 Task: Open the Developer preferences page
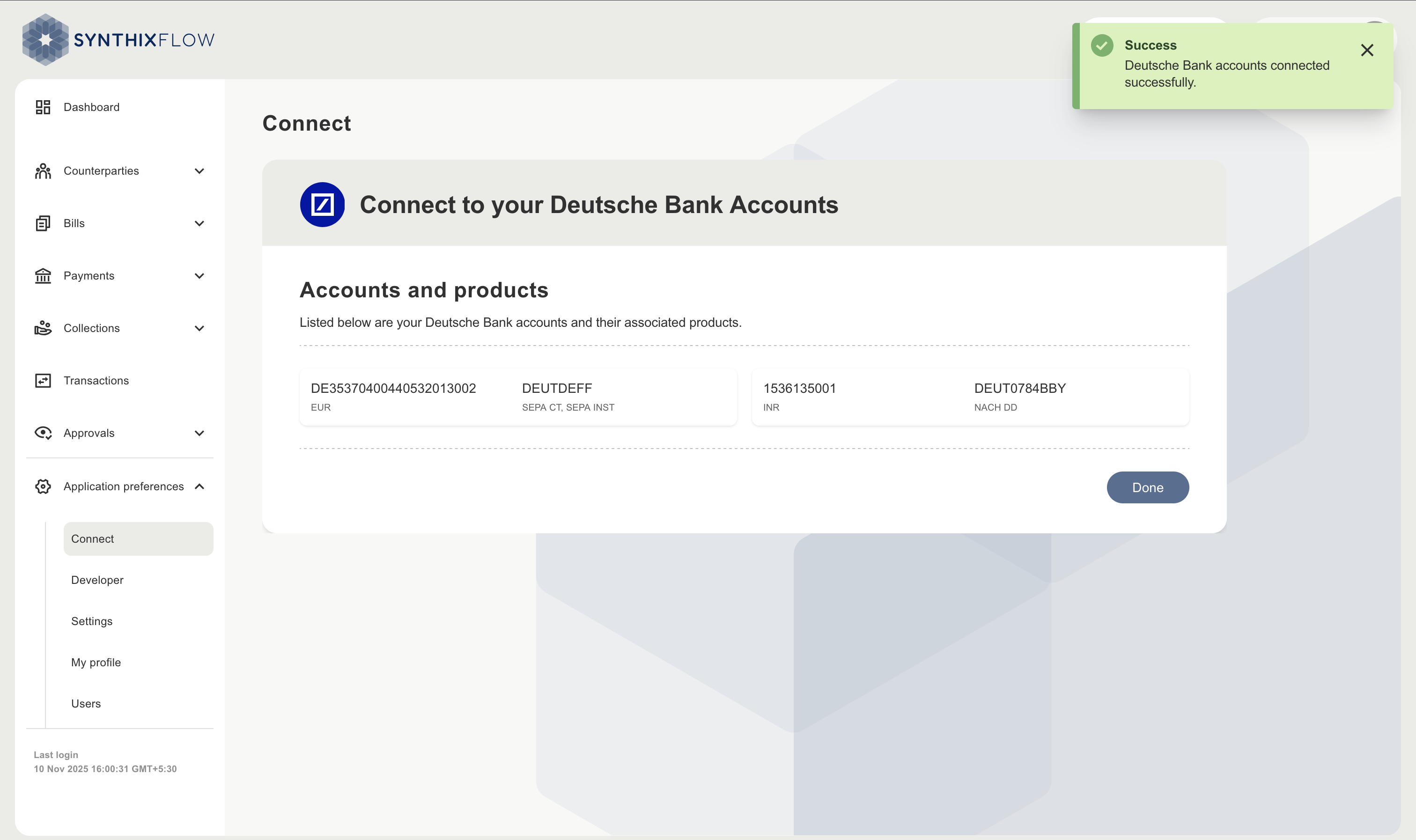click(97, 580)
